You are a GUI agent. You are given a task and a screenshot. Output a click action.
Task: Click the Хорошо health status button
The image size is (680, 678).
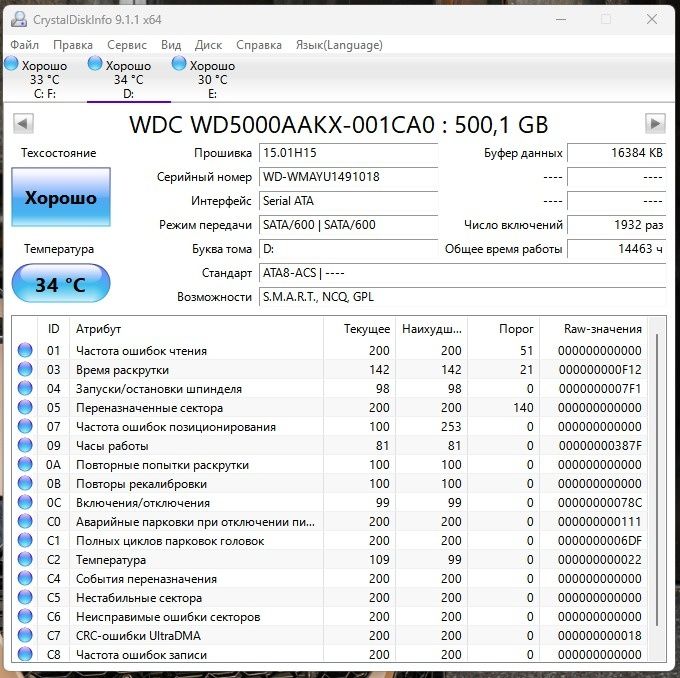[61, 197]
